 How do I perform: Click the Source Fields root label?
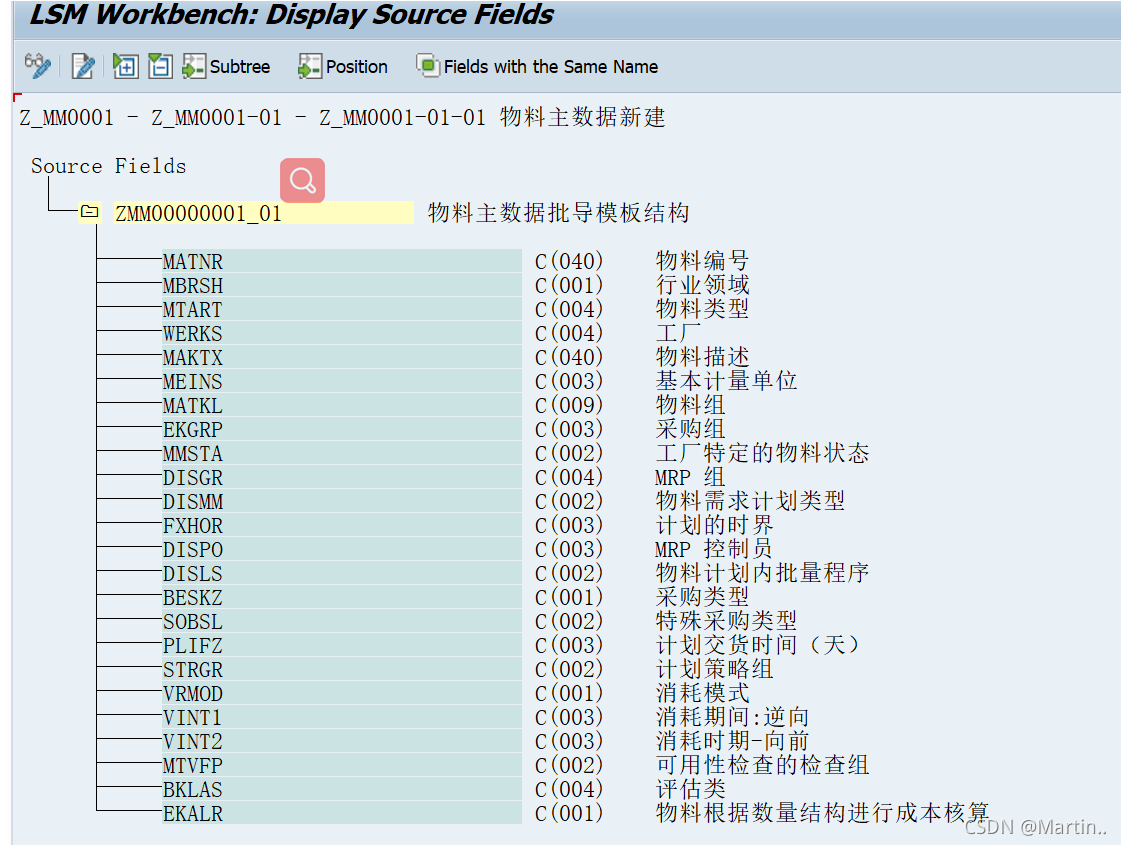pyautogui.click(x=108, y=166)
